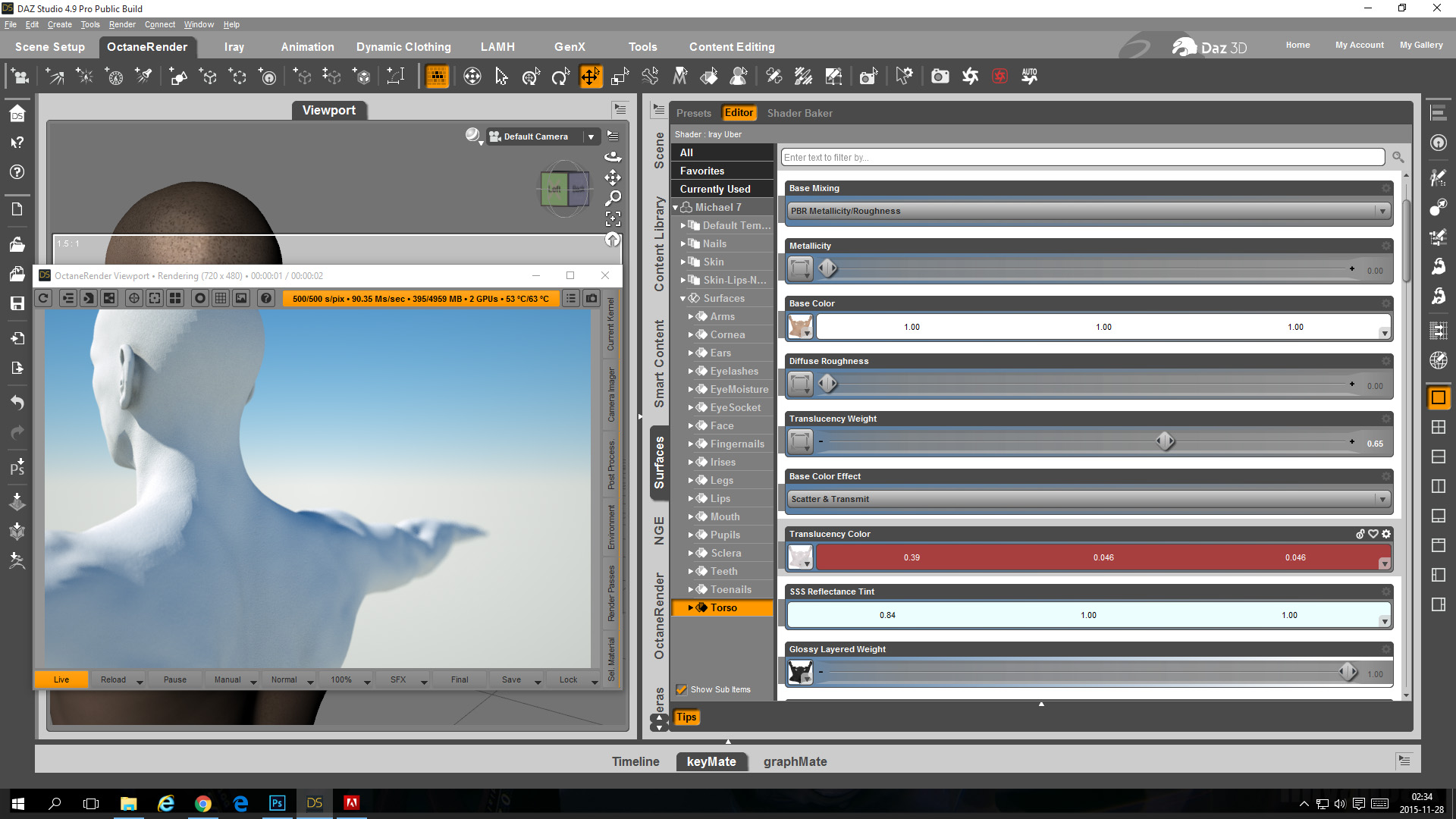The image size is (1456, 819).
Task: Select the Scale tool in the toolbar
Action: coord(620,76)
